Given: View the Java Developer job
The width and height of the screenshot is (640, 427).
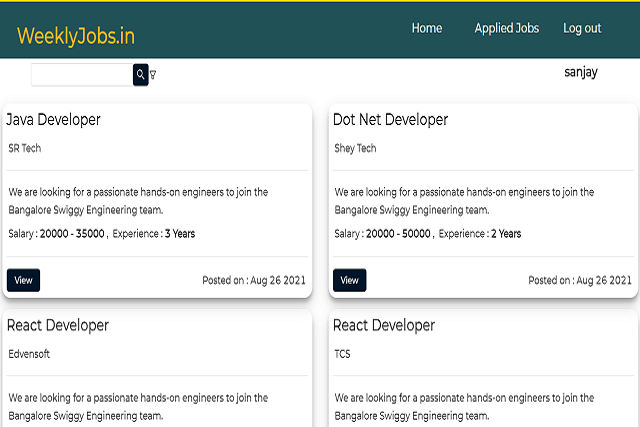Looking at the screenshot, I should pos(23,280).
